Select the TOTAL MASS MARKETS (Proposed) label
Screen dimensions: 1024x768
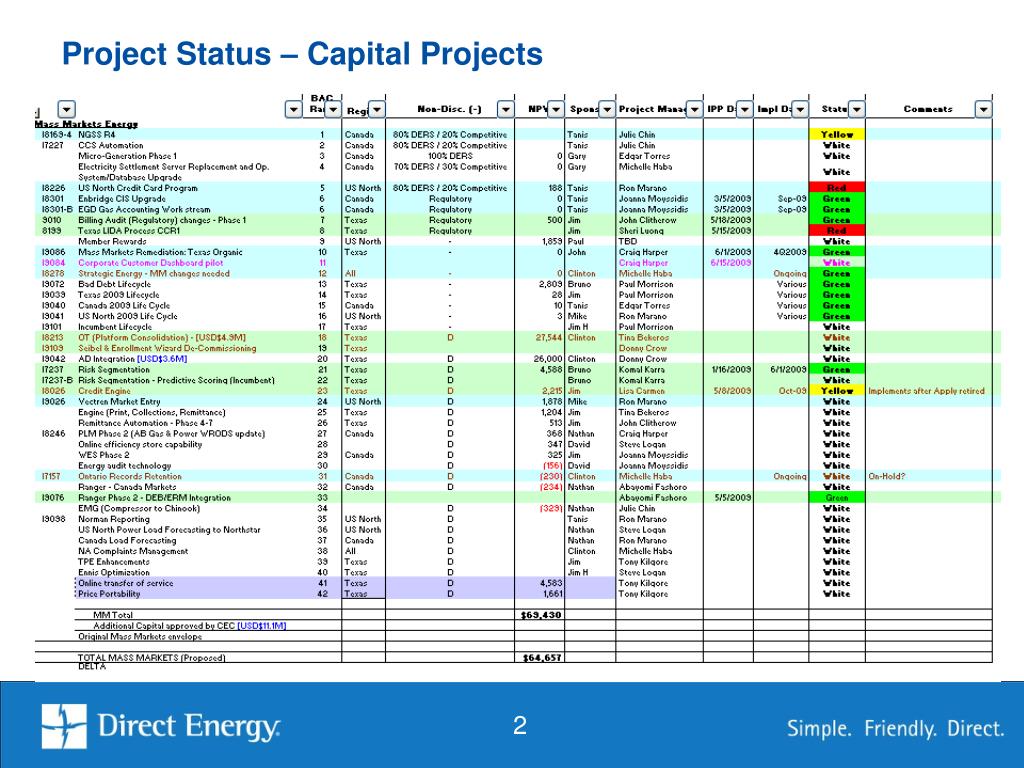pyautogui.click(x=152, y=658)
